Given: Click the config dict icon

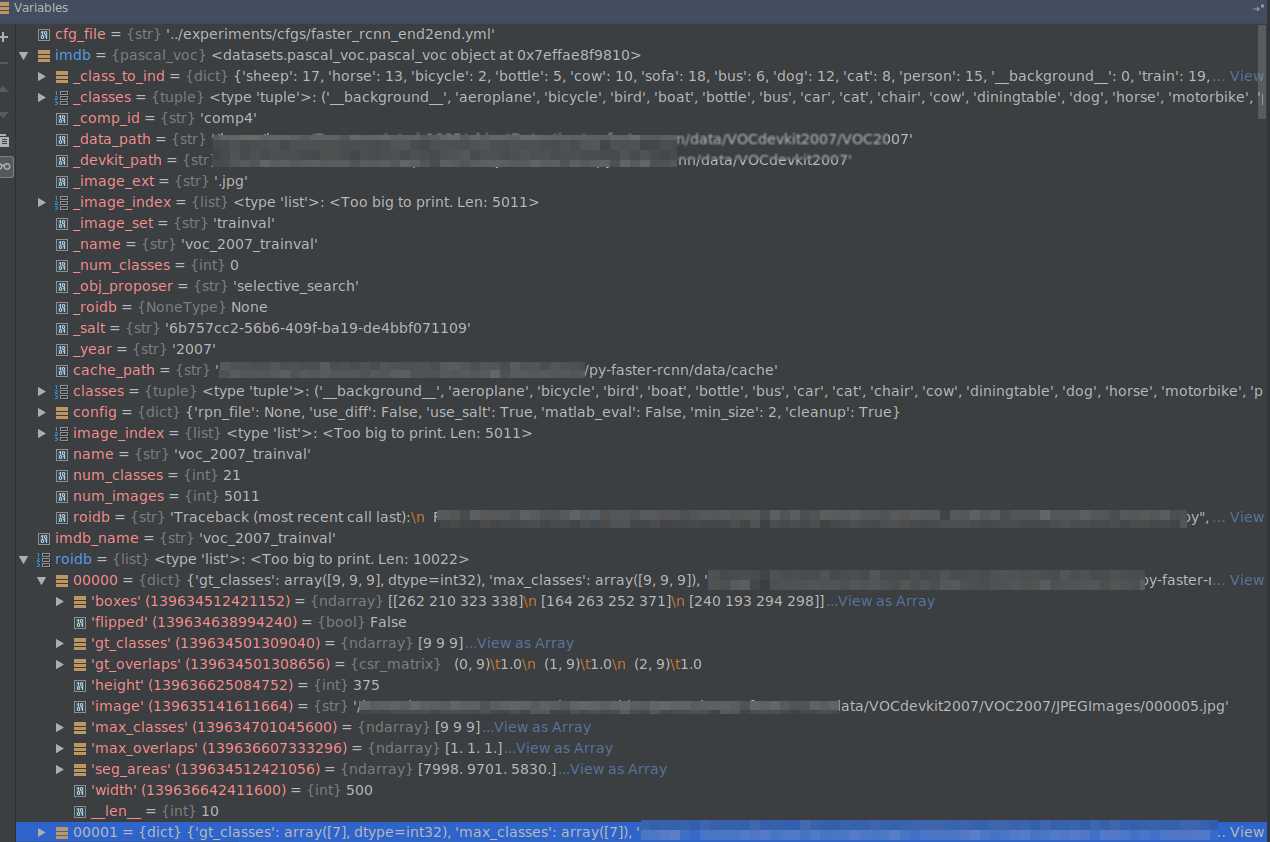Looking at the screenshot, I should tap(62, 412).
